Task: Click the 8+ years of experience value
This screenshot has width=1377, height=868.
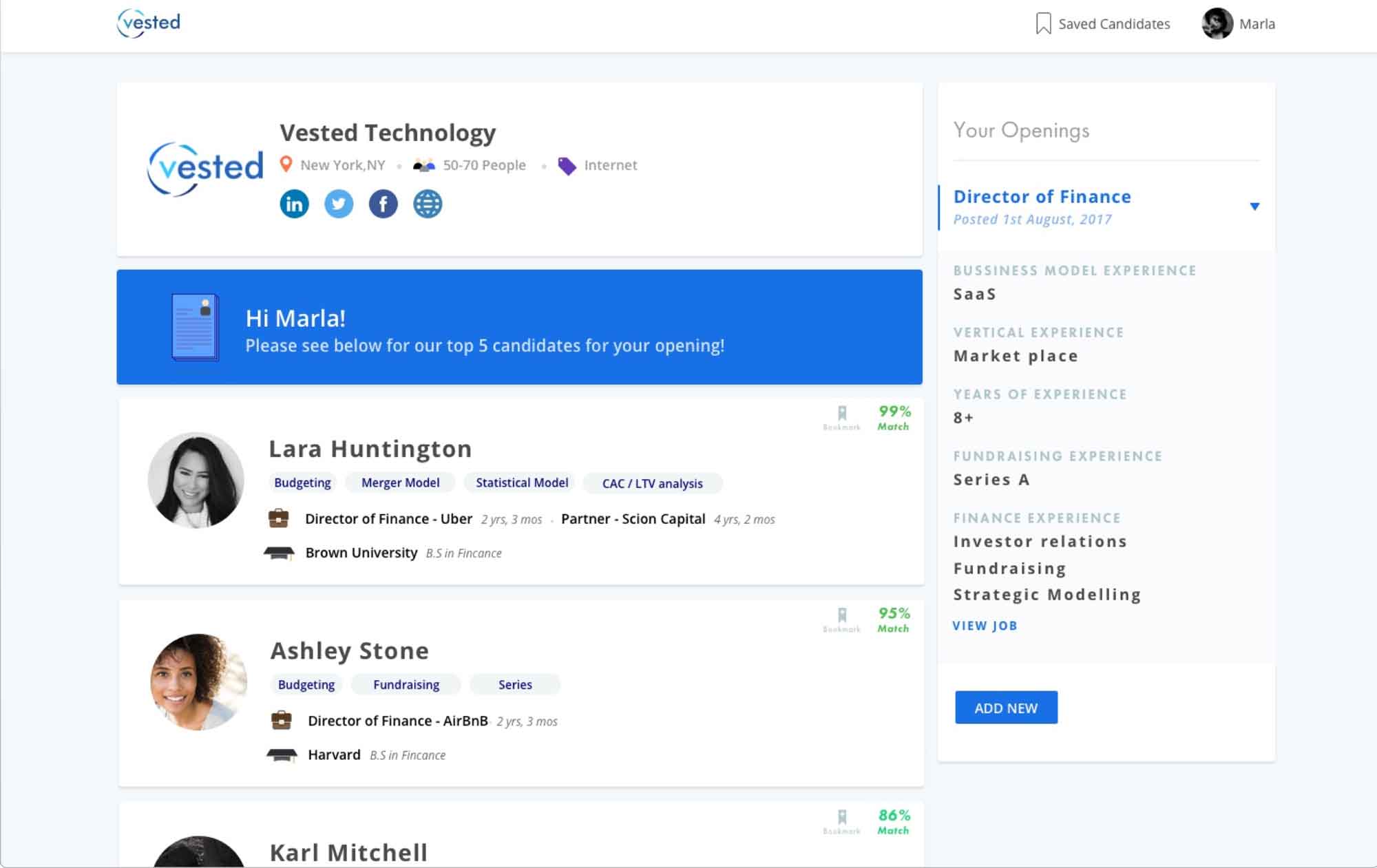Action: [x=963, y=418]
